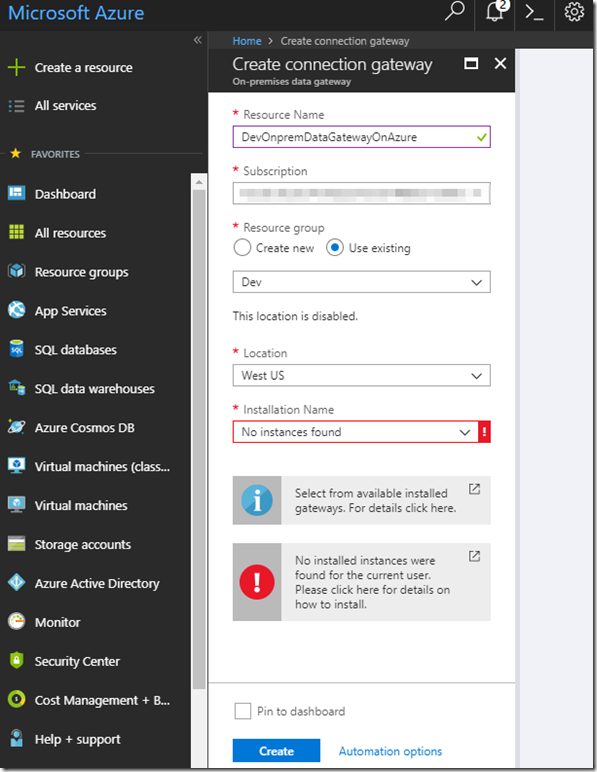Click the Monitor gauge icon
The image size is (597, 772).
16,621
